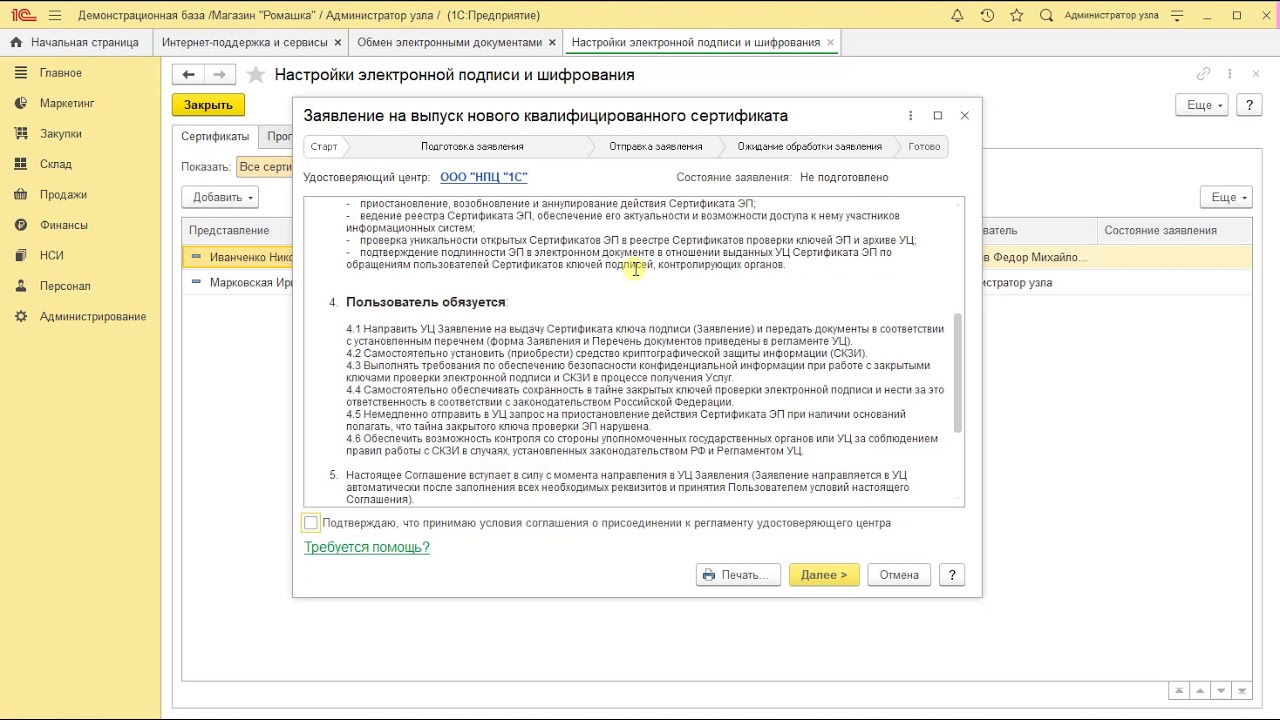Click Печать... button in dialog
This screenshot has width=1280, height=720.
[x=738, y=575]
